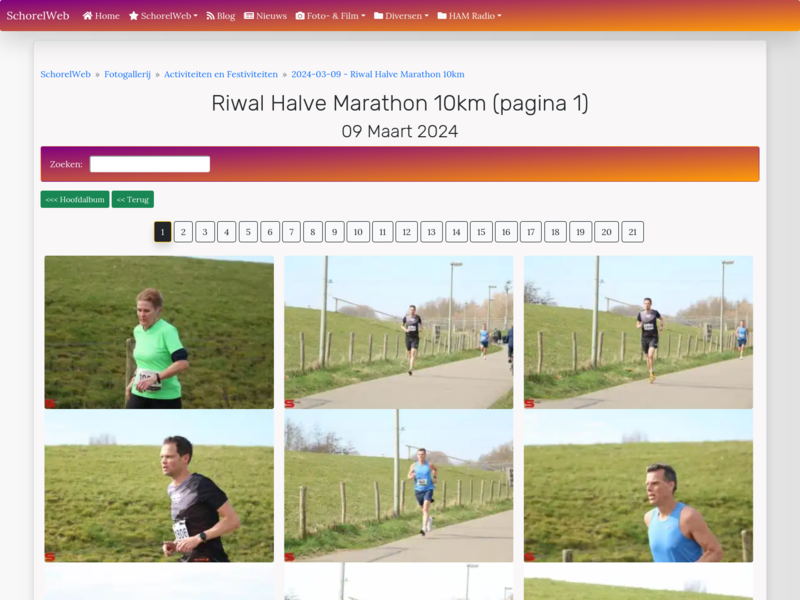Go to gallery page 17
This screenshot has width=800, height=600.
tap(531, 232)
